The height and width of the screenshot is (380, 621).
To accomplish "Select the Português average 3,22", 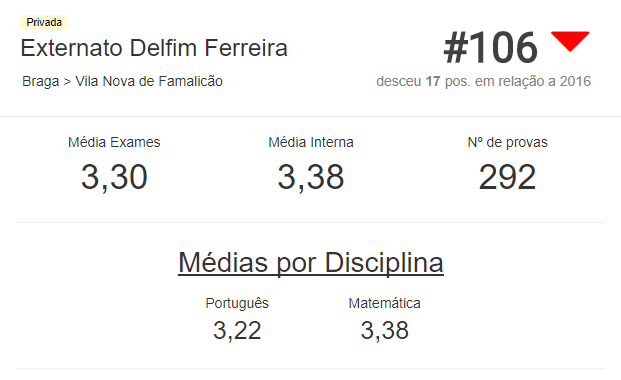I will [x=237, y=330].
